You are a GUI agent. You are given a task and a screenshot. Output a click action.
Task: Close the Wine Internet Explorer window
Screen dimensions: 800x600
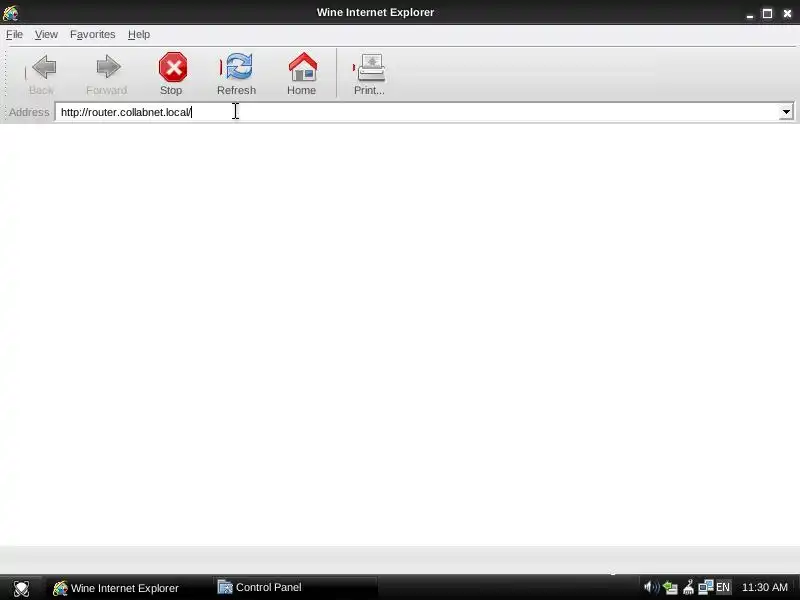787,13
